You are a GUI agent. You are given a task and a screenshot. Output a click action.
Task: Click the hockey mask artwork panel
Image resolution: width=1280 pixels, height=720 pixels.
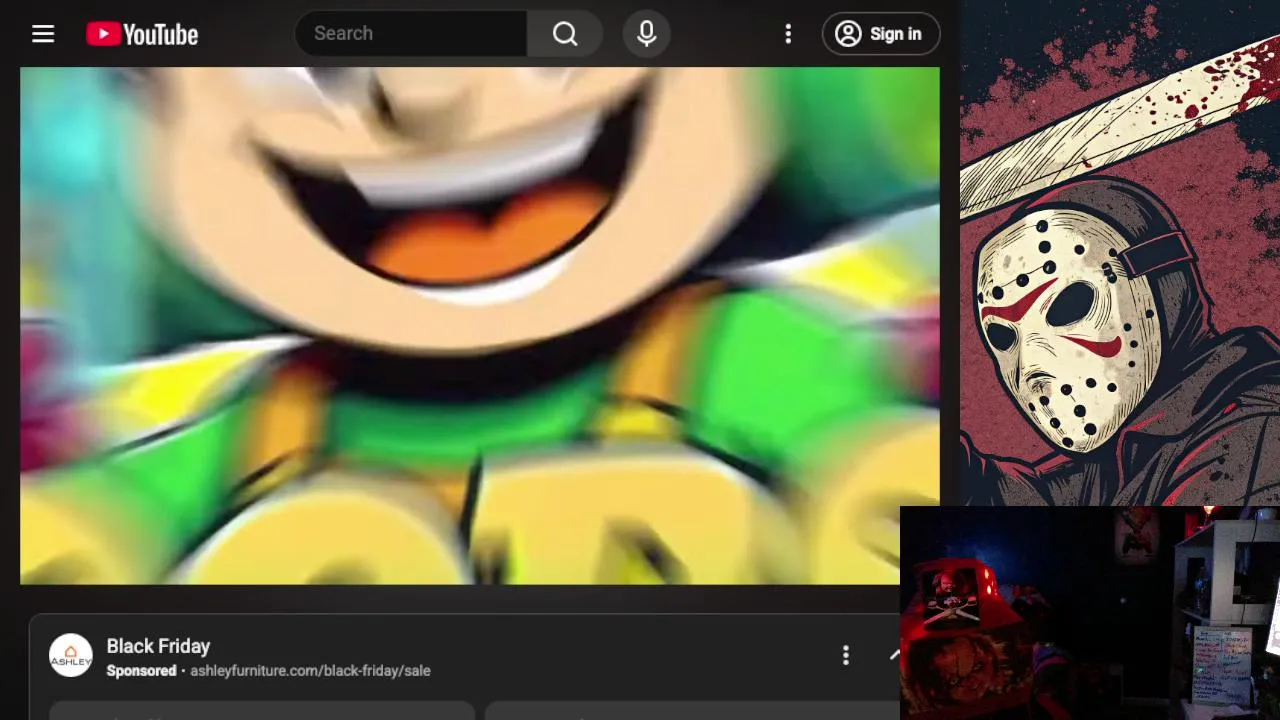pos(1120,252)
